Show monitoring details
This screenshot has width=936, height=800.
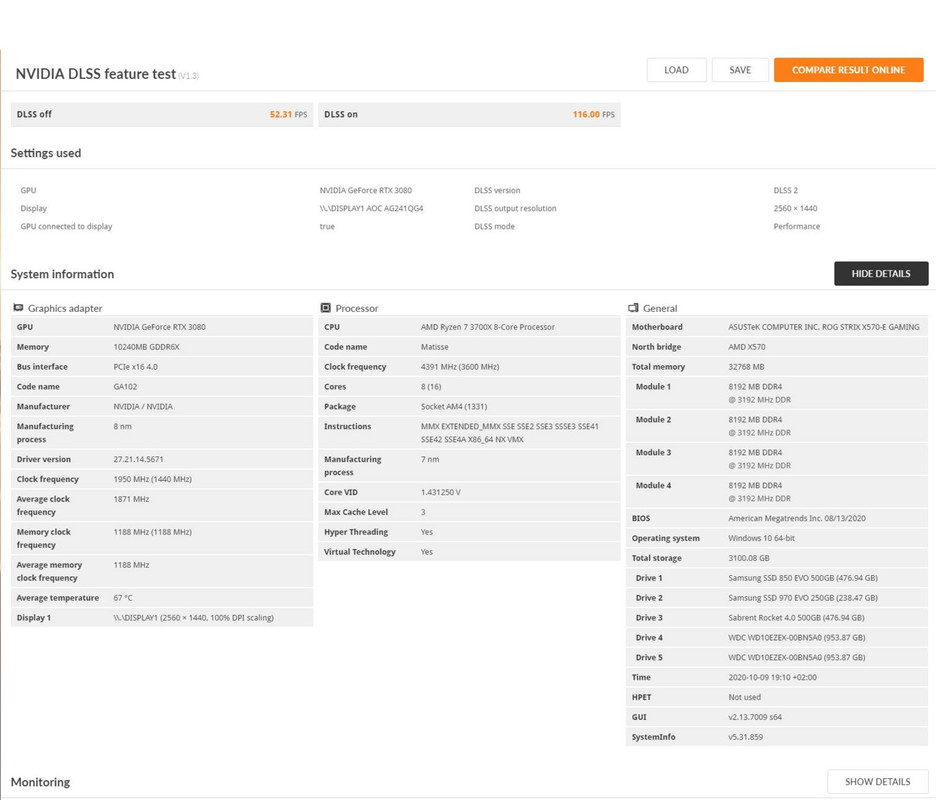pos(878,781)
